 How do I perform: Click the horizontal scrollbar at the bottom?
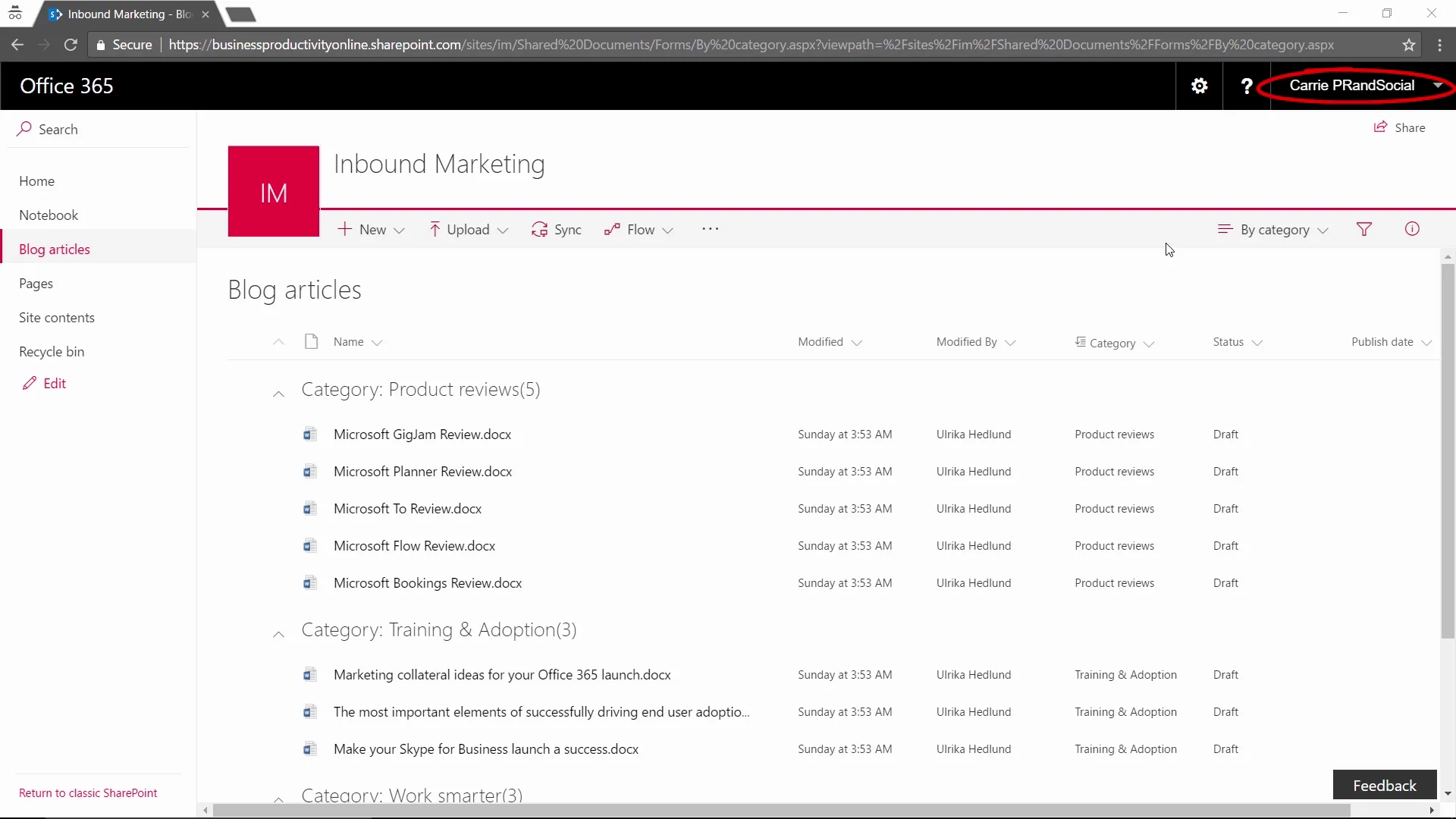782,811
